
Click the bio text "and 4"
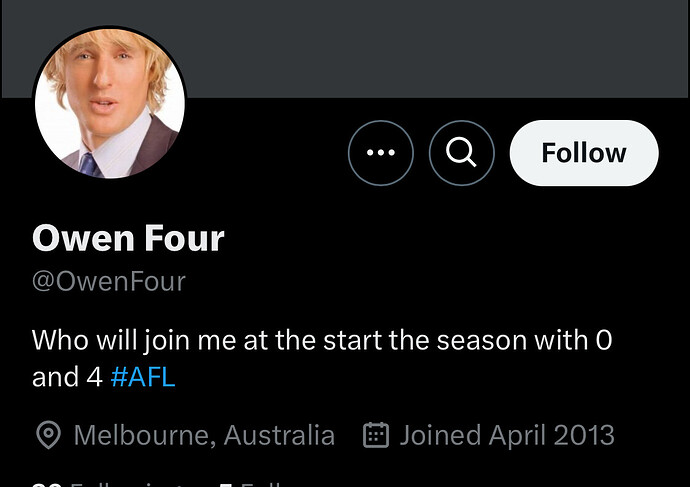click(x=67, y=377)
